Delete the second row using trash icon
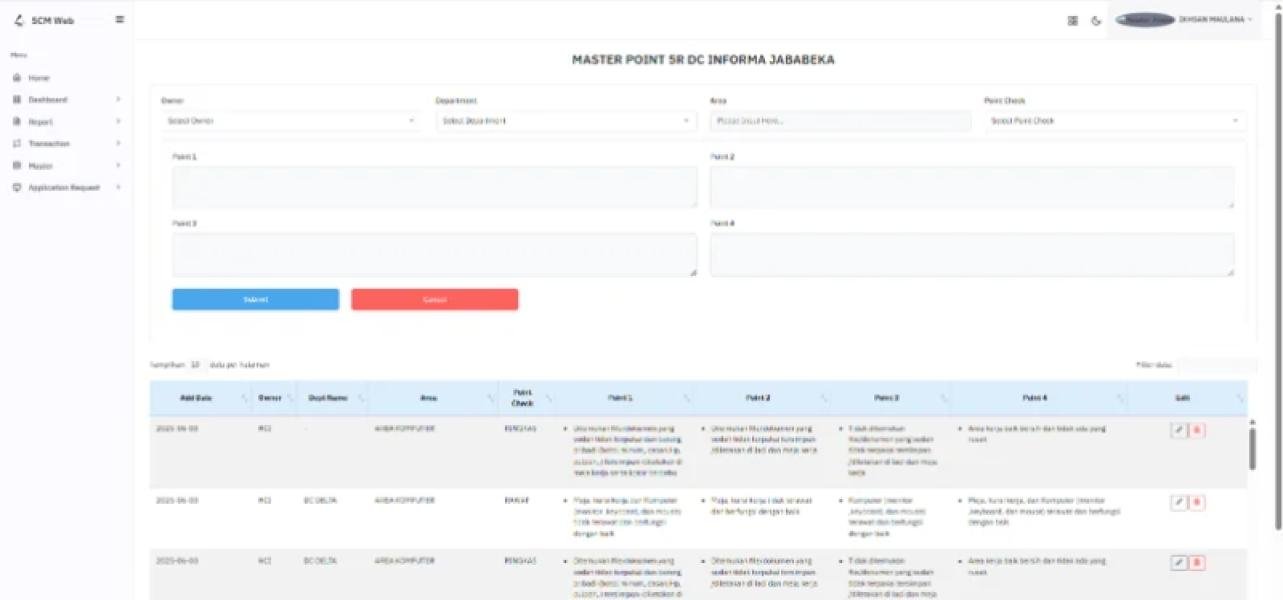The height and width of the screenshot is (600, 1283). pyautogui.click(x=1198, y=502)
